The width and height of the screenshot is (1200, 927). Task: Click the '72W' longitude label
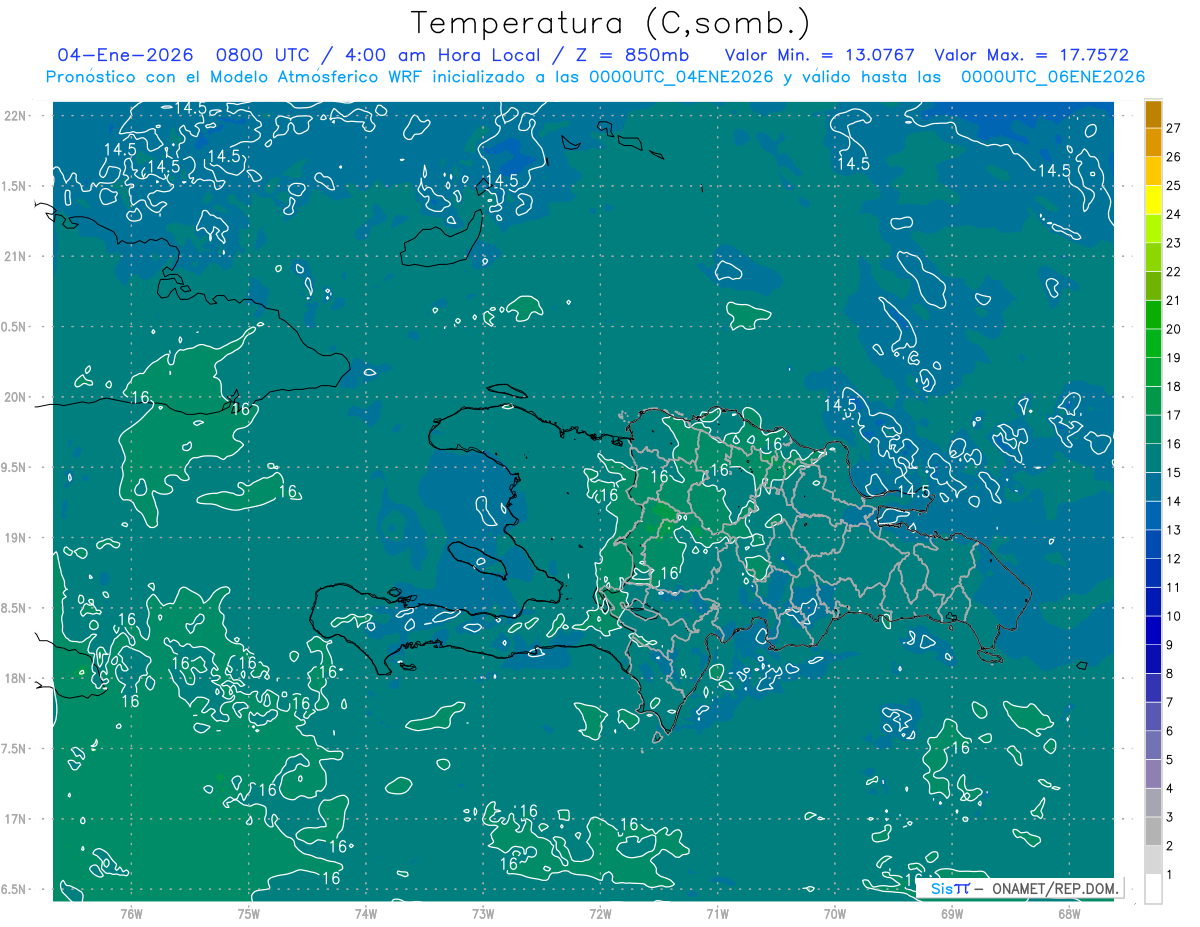coord(600,913)
